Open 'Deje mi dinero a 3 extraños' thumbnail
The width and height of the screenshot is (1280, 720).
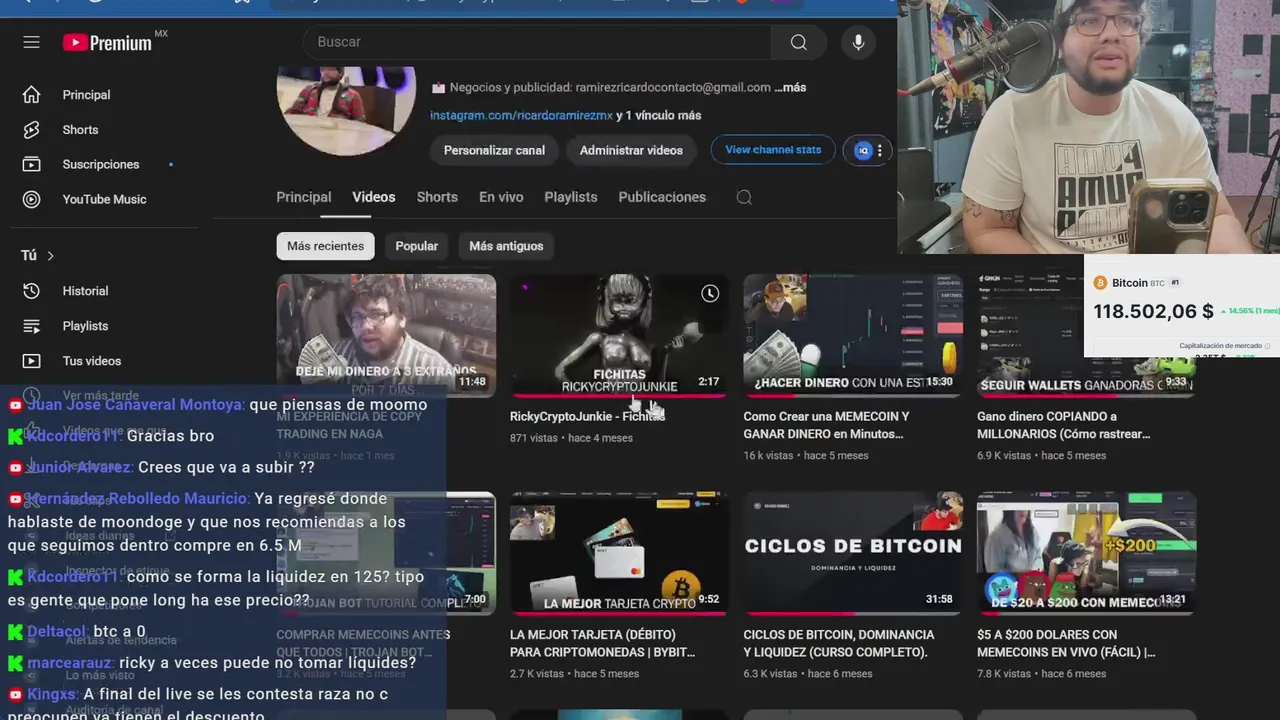(386, 336)
